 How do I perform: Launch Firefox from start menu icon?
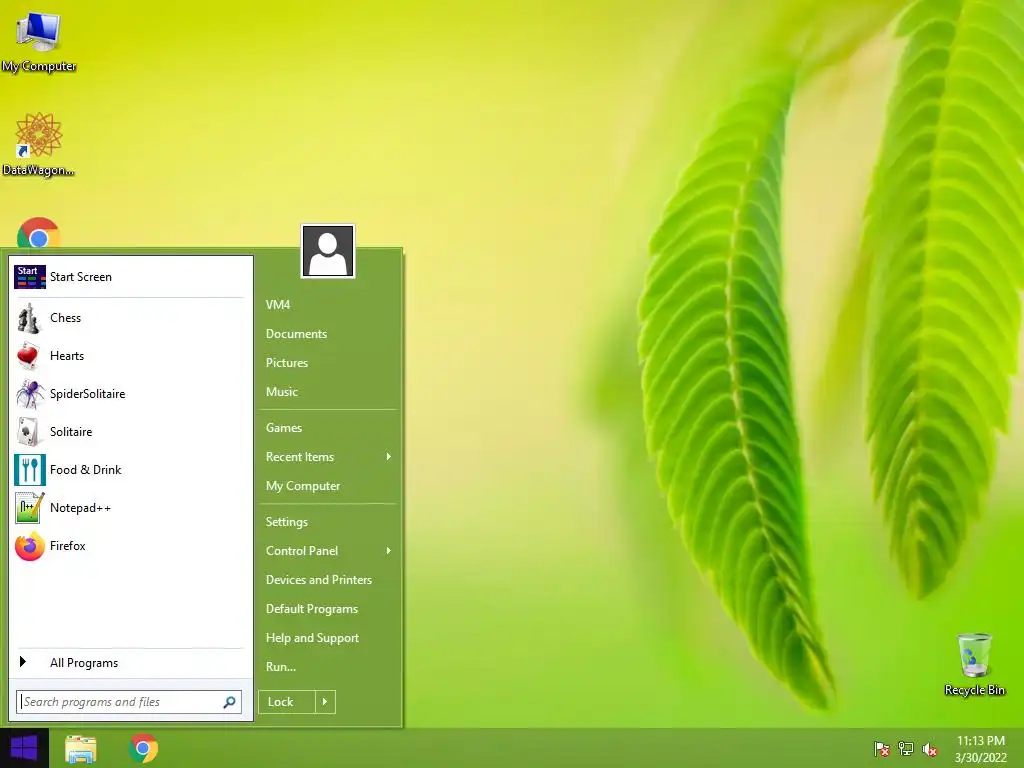click(29, 546)
